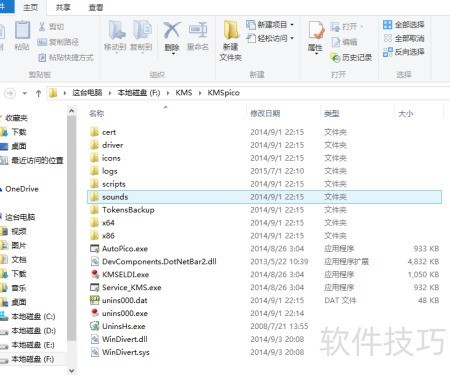Select the UninsHs.exe file icon
The height and width of the screenshot is (375, 450).
coord(95,326)
